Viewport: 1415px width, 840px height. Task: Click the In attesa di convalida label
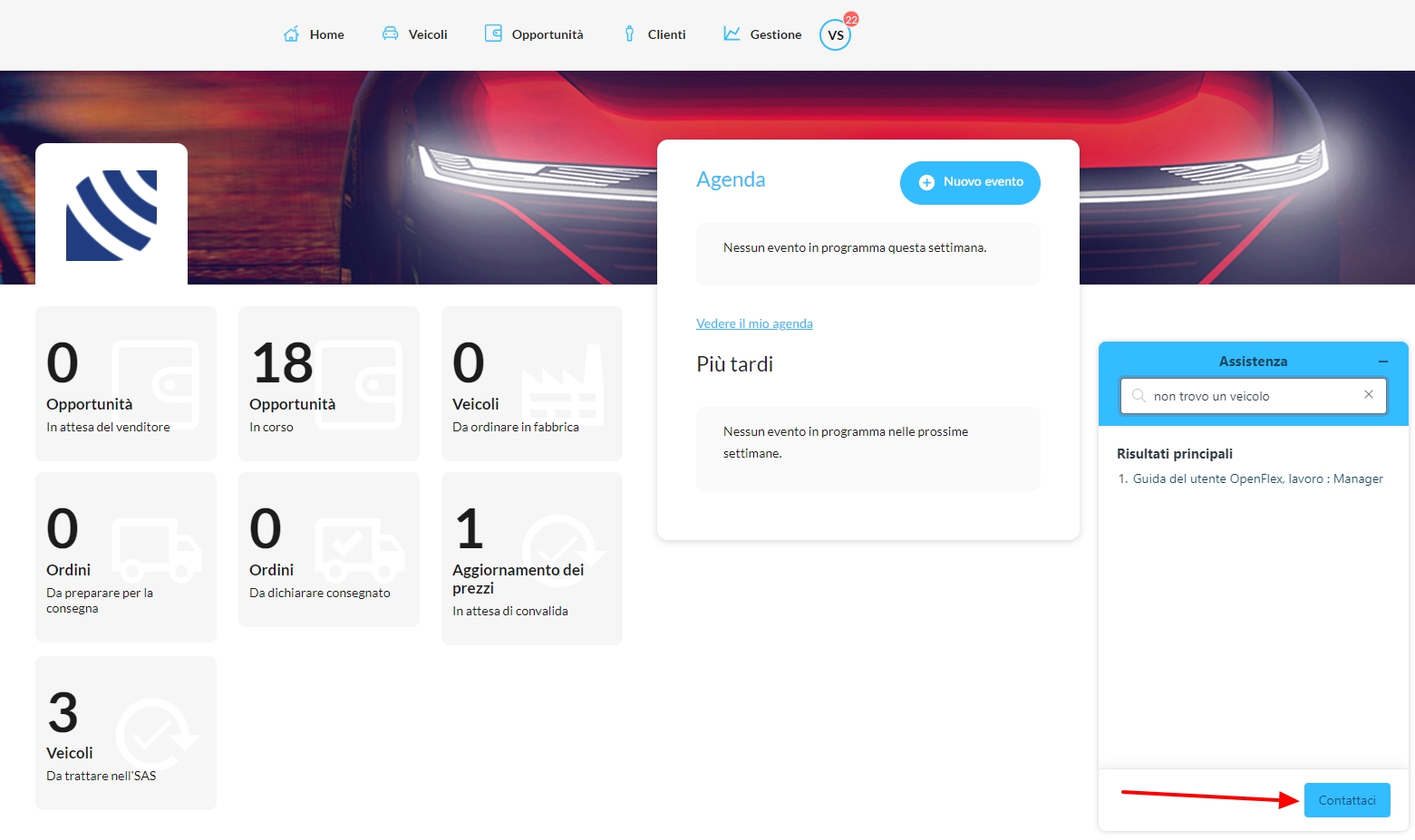510,611
